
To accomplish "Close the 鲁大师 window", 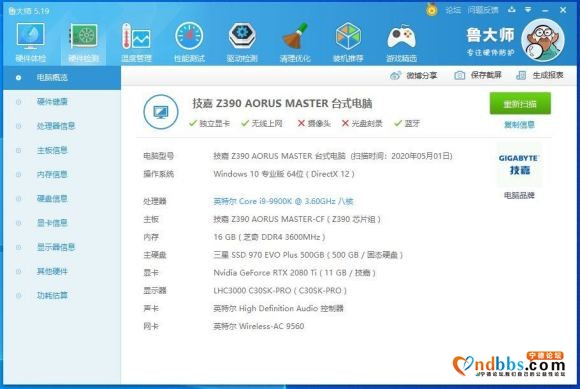I will tap(563, 10).
